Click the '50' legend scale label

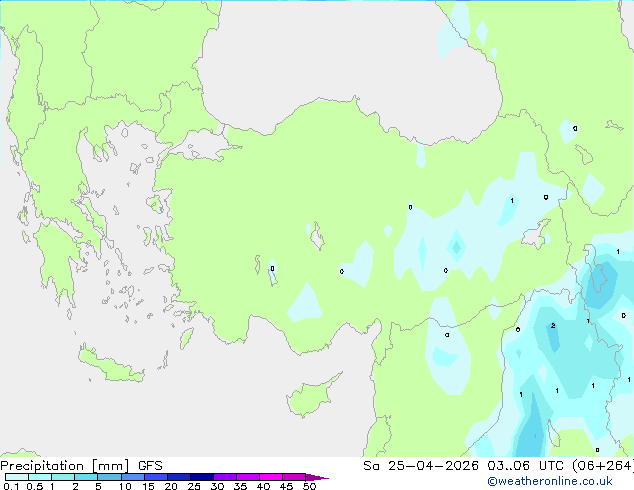pos(309,486)
